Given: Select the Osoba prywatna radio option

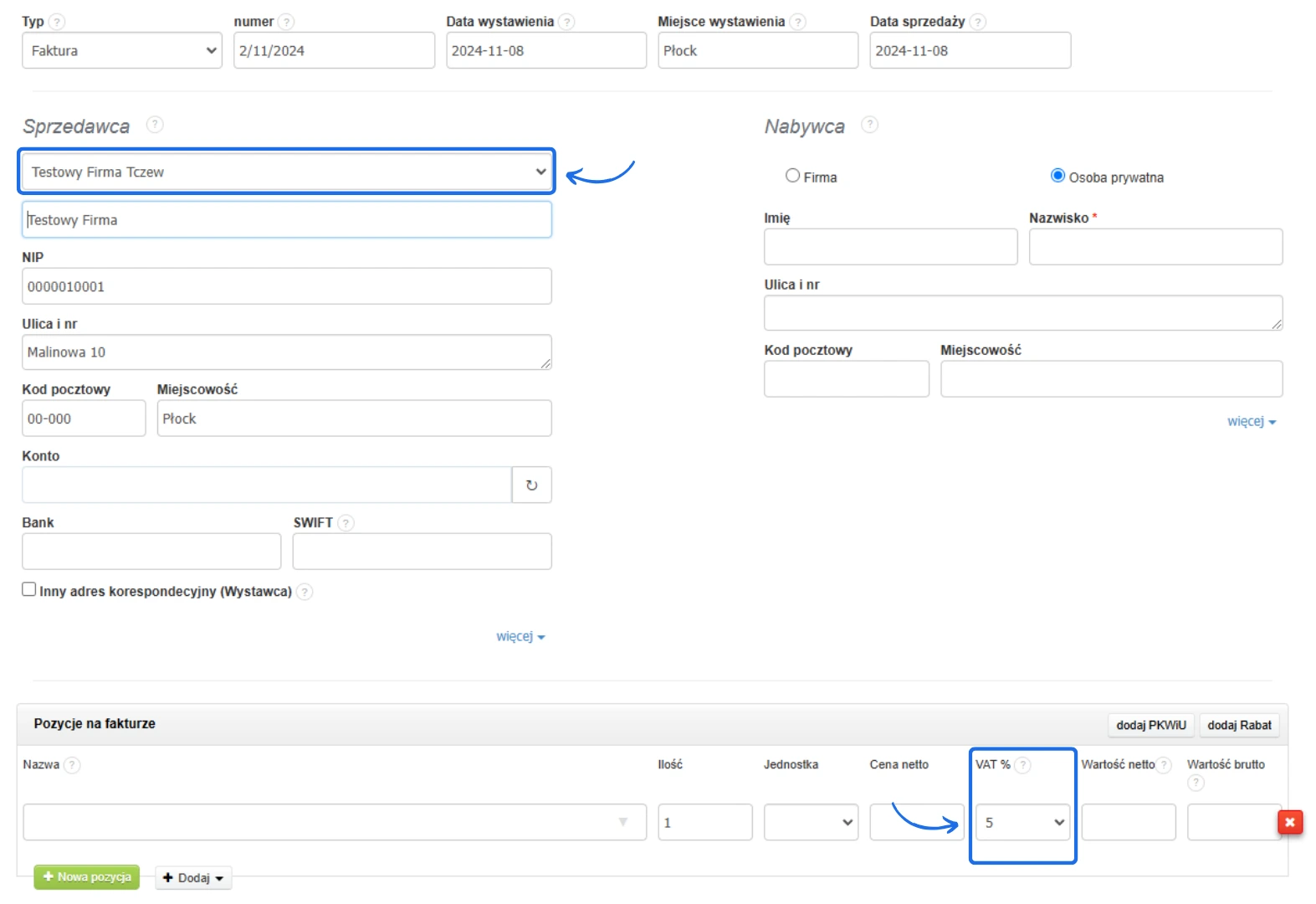Looking at the screenshot, I should click(x=1057, y=176).
